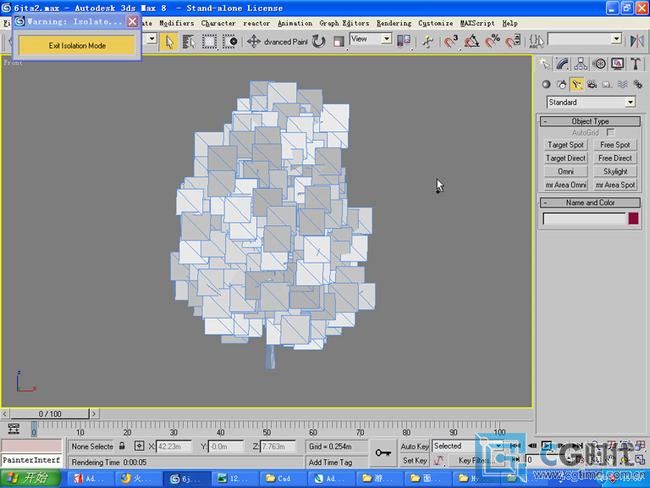Viewport: 650px width, 488px height.
Task: Open the Select by Name tool
Action: click(189, 41)
